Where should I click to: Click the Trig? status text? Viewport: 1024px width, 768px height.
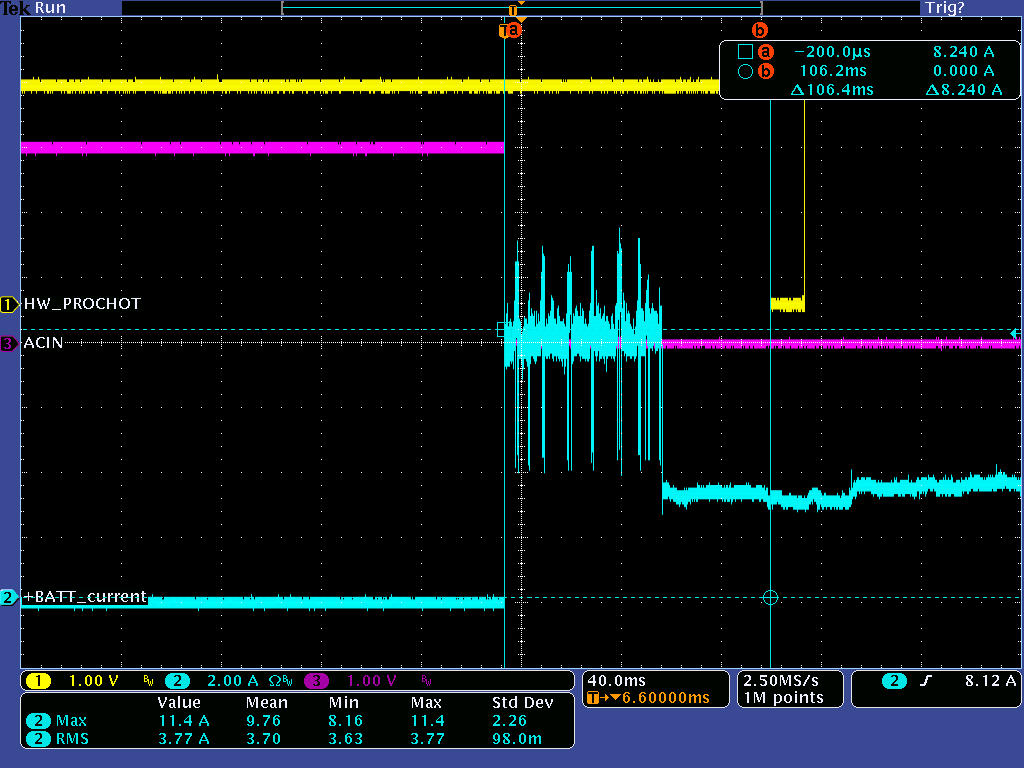944,8
